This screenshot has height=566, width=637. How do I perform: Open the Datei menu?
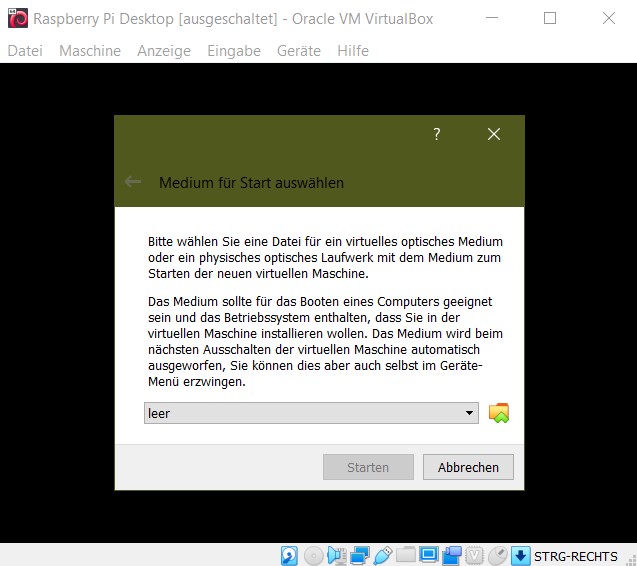(25, 51)
